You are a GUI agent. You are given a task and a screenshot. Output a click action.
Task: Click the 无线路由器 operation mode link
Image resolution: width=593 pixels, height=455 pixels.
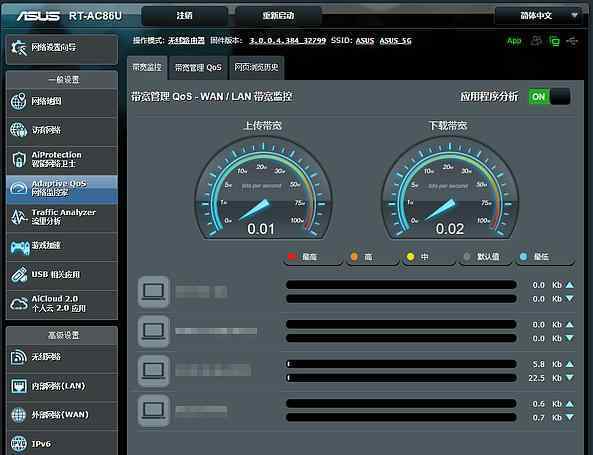(x=186, y=40)
